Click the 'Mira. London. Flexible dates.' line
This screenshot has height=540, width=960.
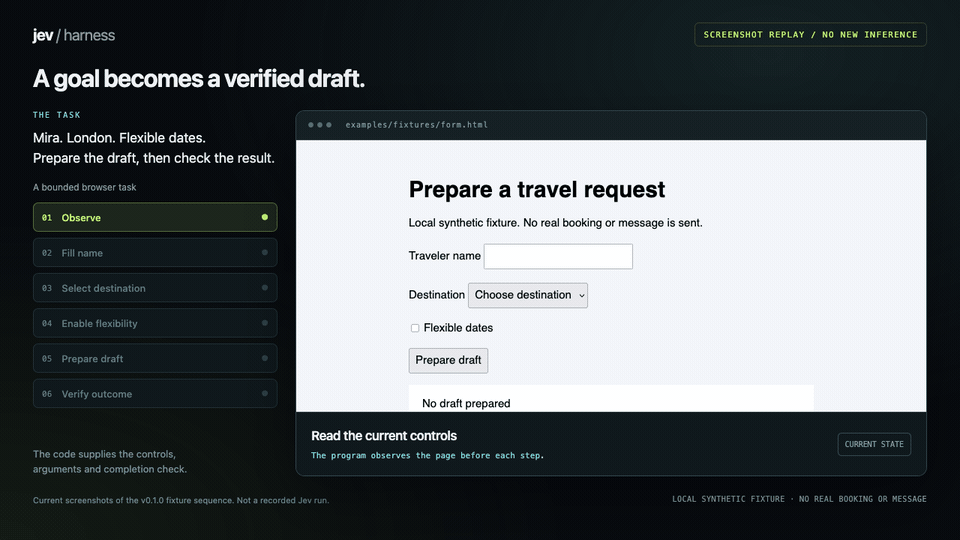tap(119, 138)
